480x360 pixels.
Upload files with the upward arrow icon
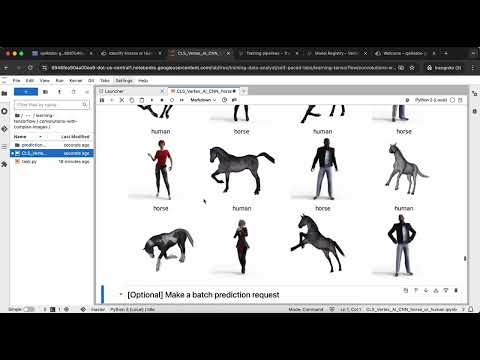click(x=59, y=92)
